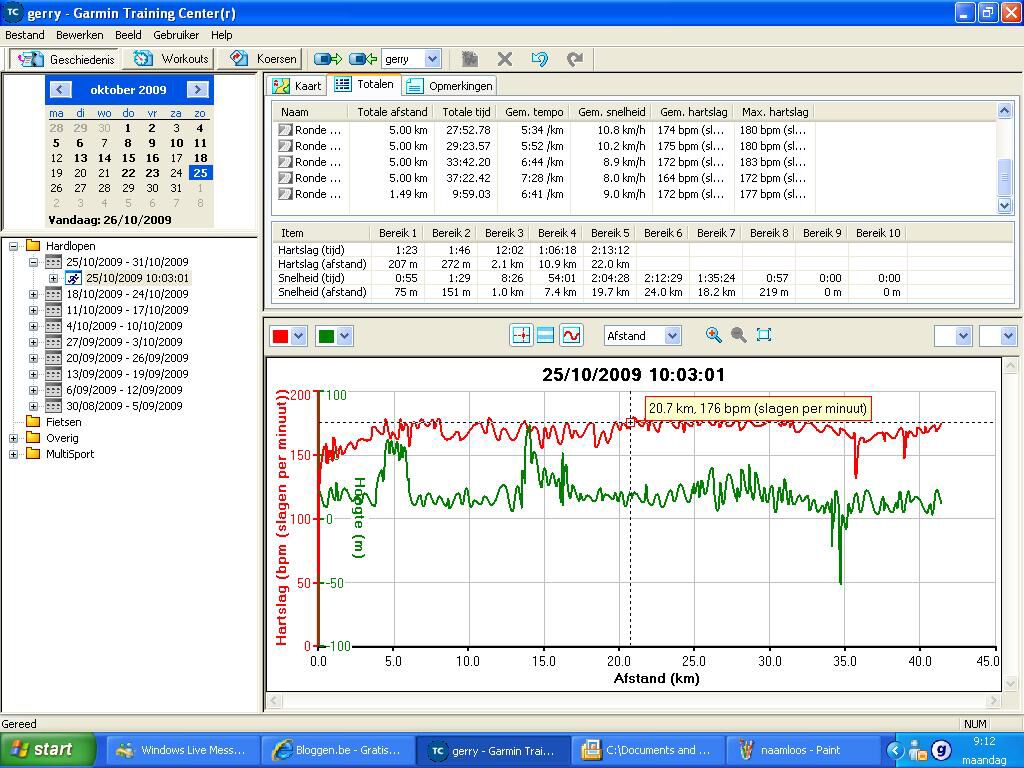Open the rightmost empty graph dropdown
1024x768 pixels.
coord(1008,336)
